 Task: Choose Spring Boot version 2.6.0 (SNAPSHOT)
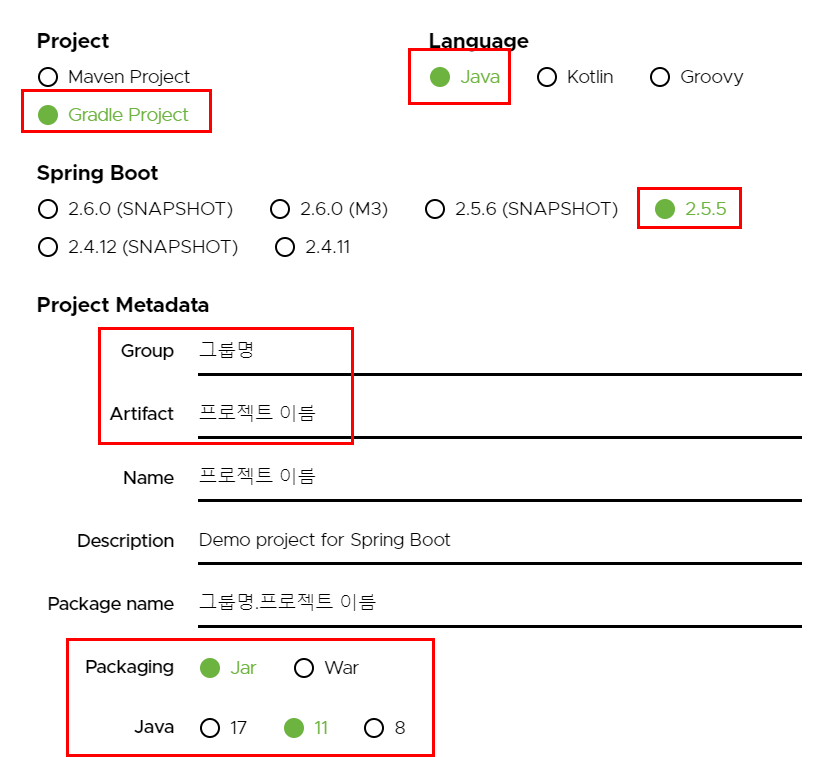click(x=47, y=209)
